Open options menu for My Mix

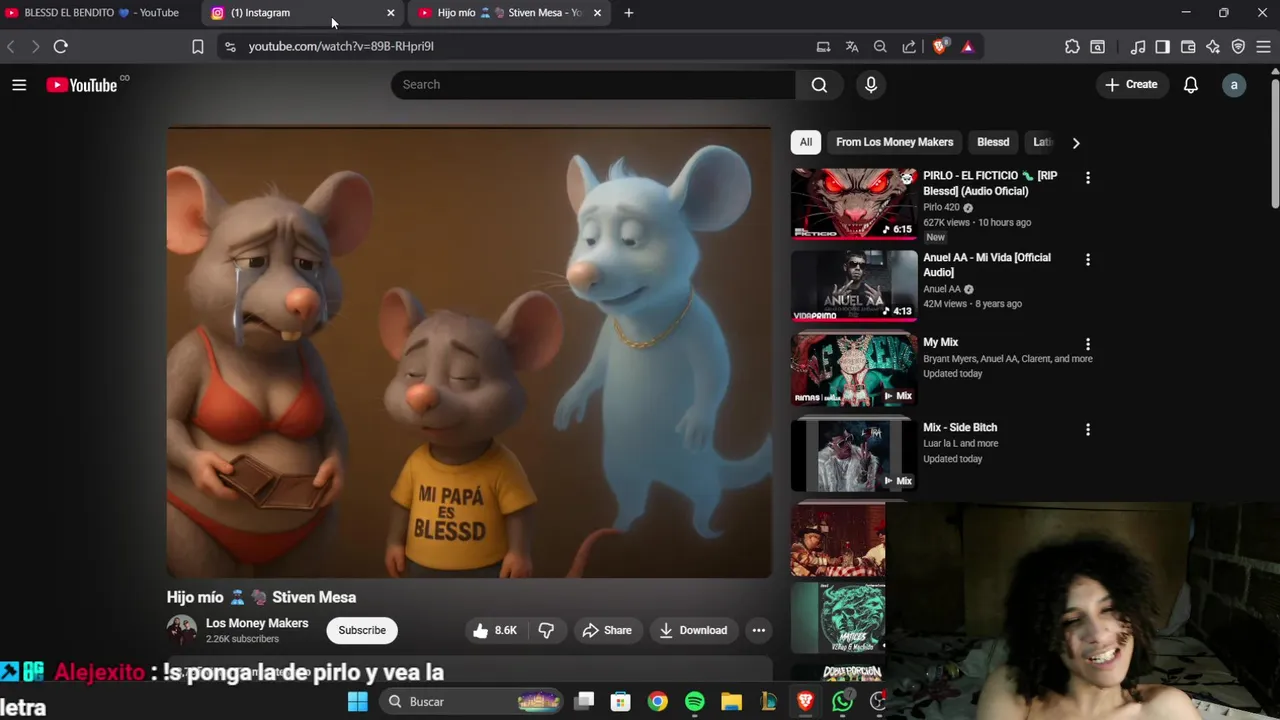pos(1088,344)
